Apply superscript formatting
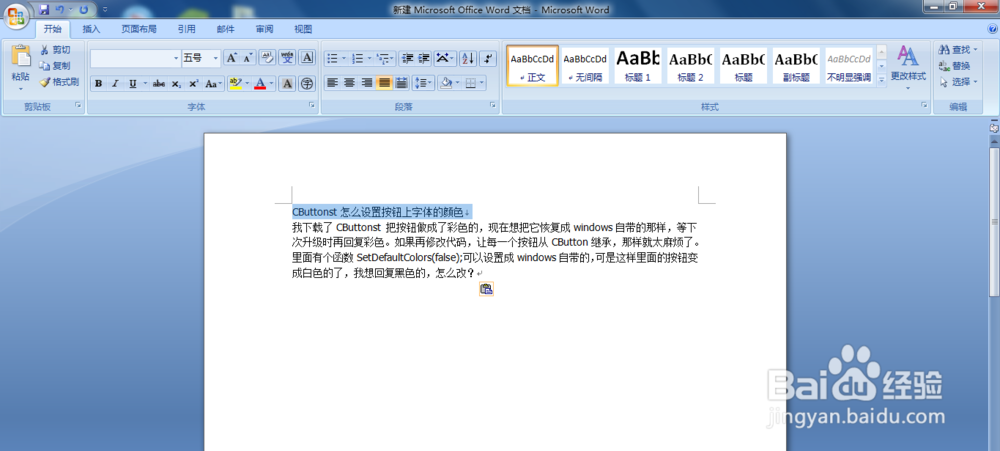This screenshot has height=451, width=1000. click(193, 84)
